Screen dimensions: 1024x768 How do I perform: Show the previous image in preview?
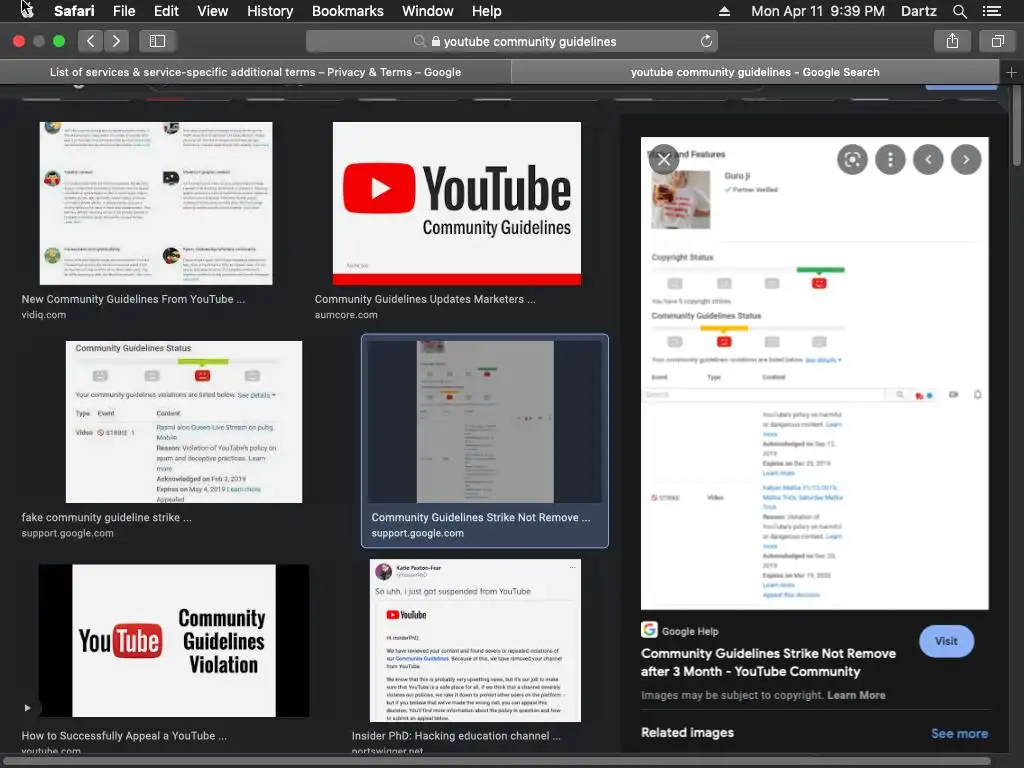click(928, 159)
